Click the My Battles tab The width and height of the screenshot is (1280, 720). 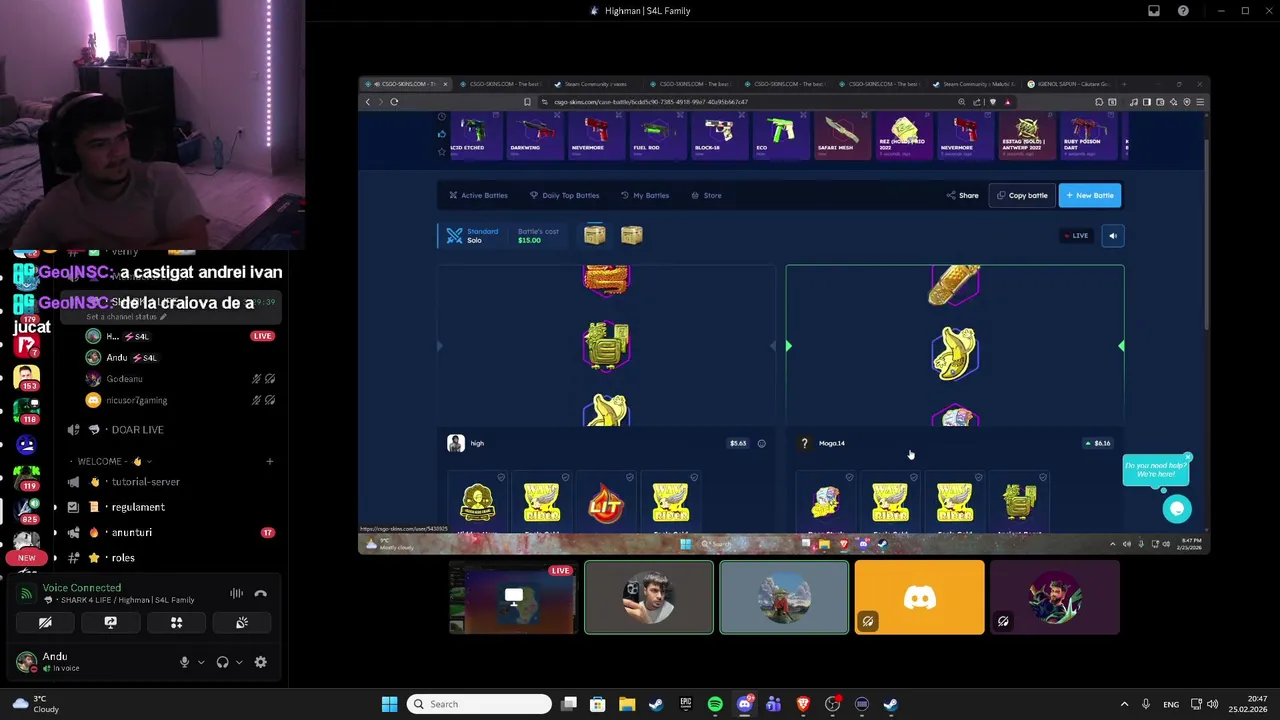coord(645,195)
